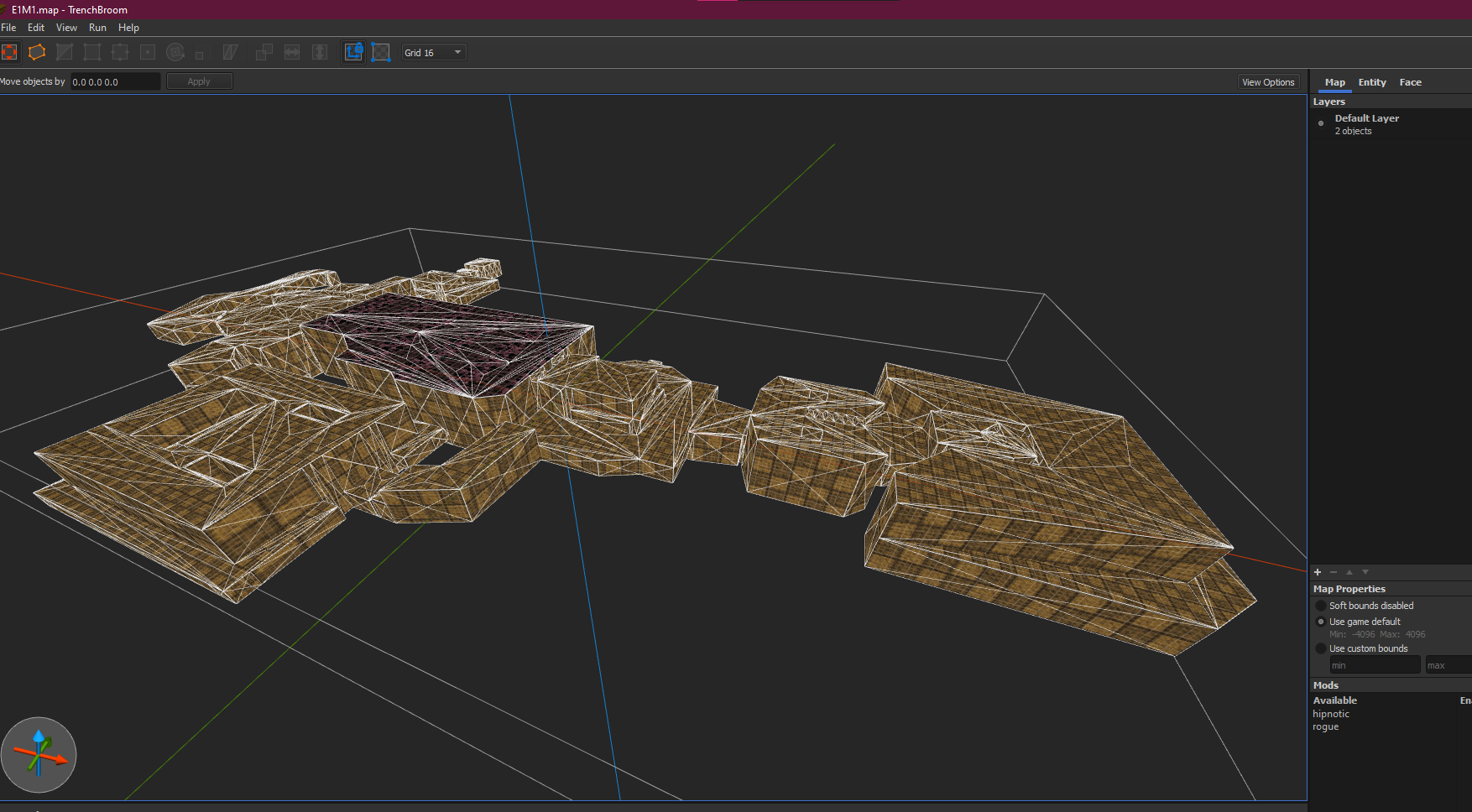Select Soft bounds disabled radio button

point(1321,606)
